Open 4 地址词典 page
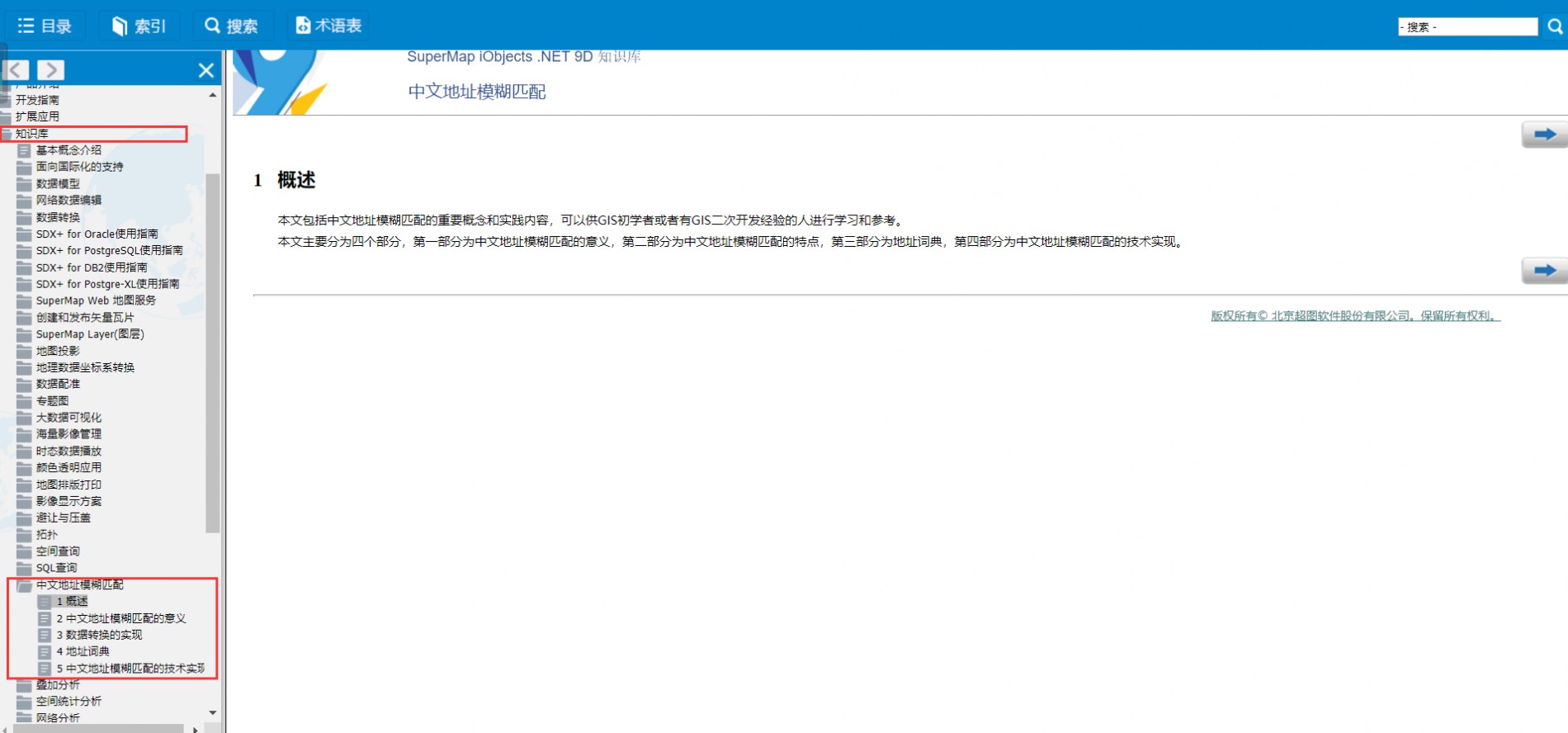The width and height of the screenshot is (1568, 733). 83,651
